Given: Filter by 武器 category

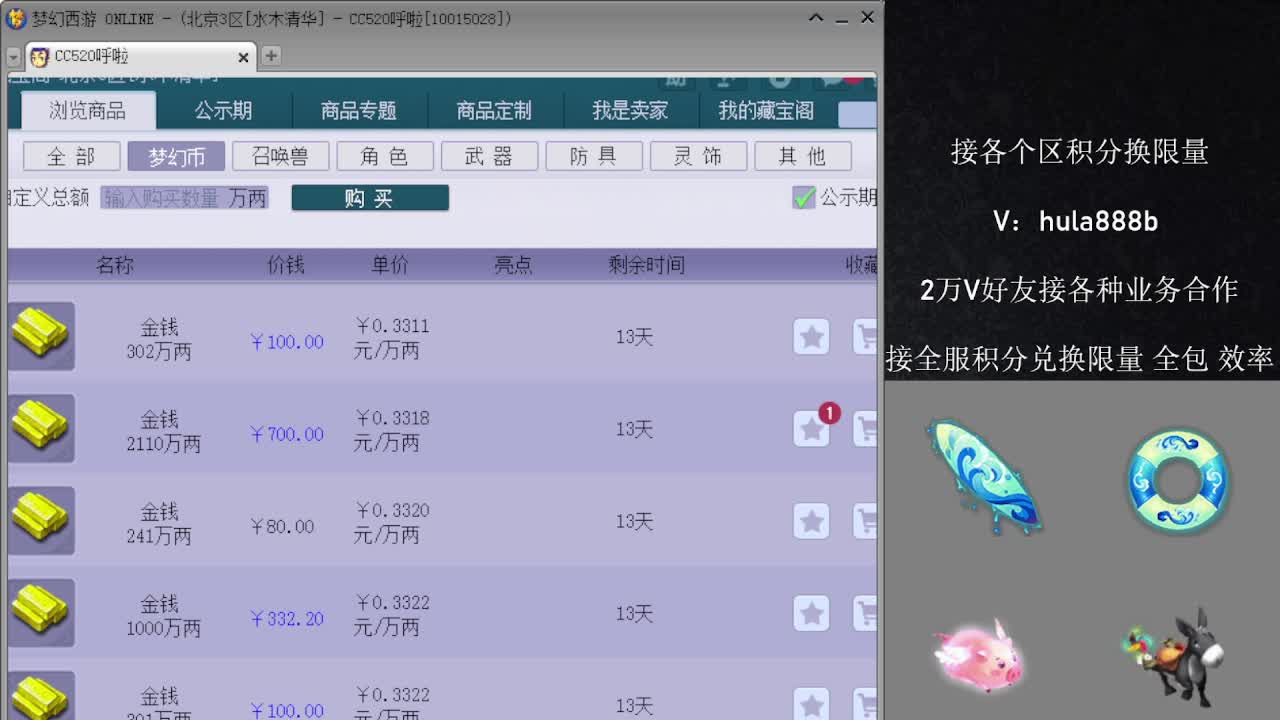Looking at the screenshot, I should 489,156.
